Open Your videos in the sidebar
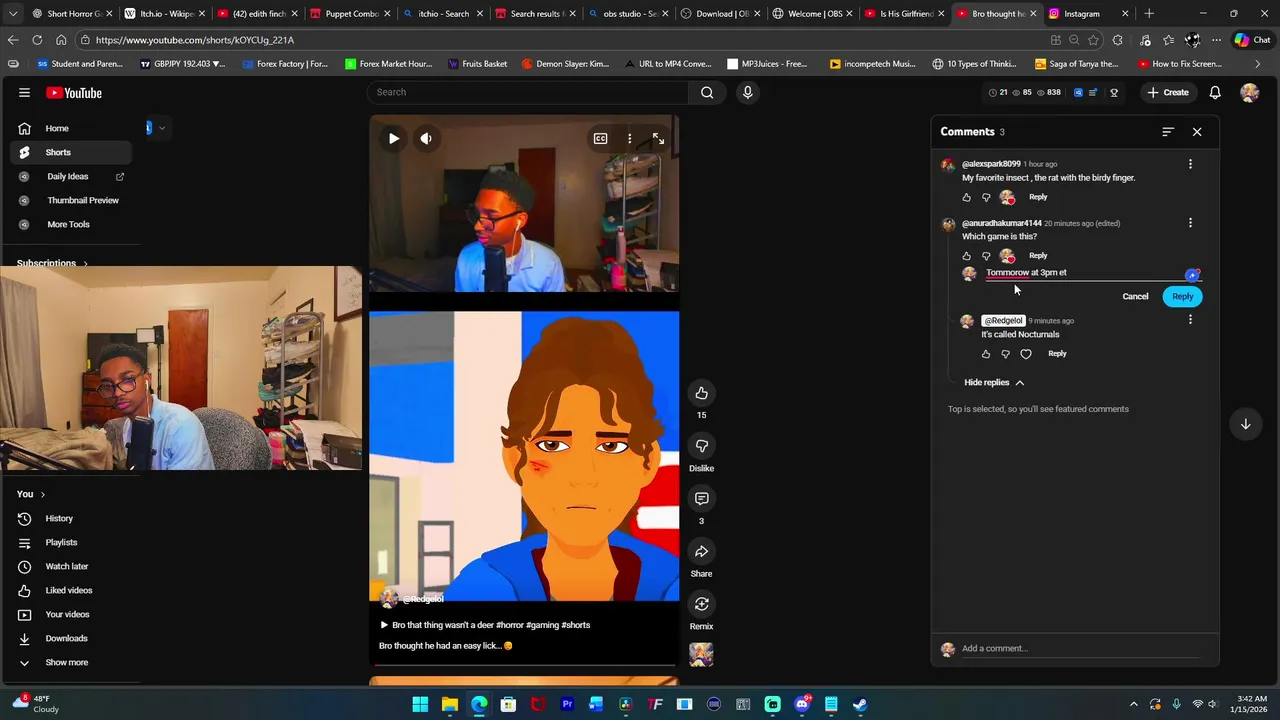 71,614
